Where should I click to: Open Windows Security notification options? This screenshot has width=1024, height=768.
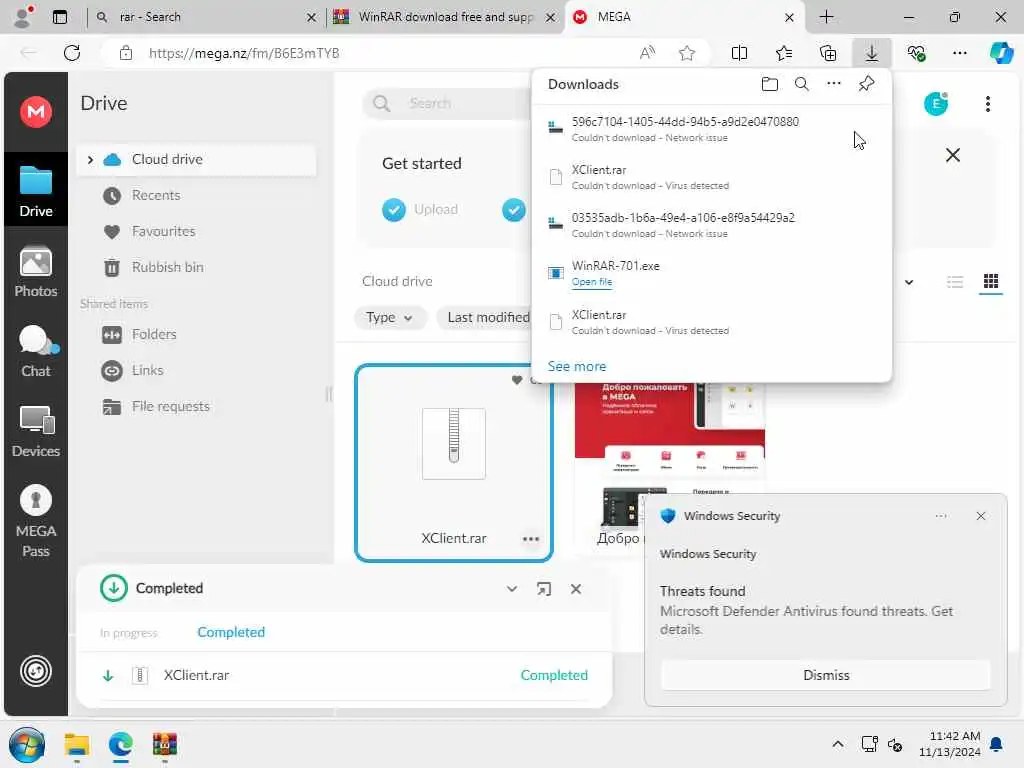(941, 516)
